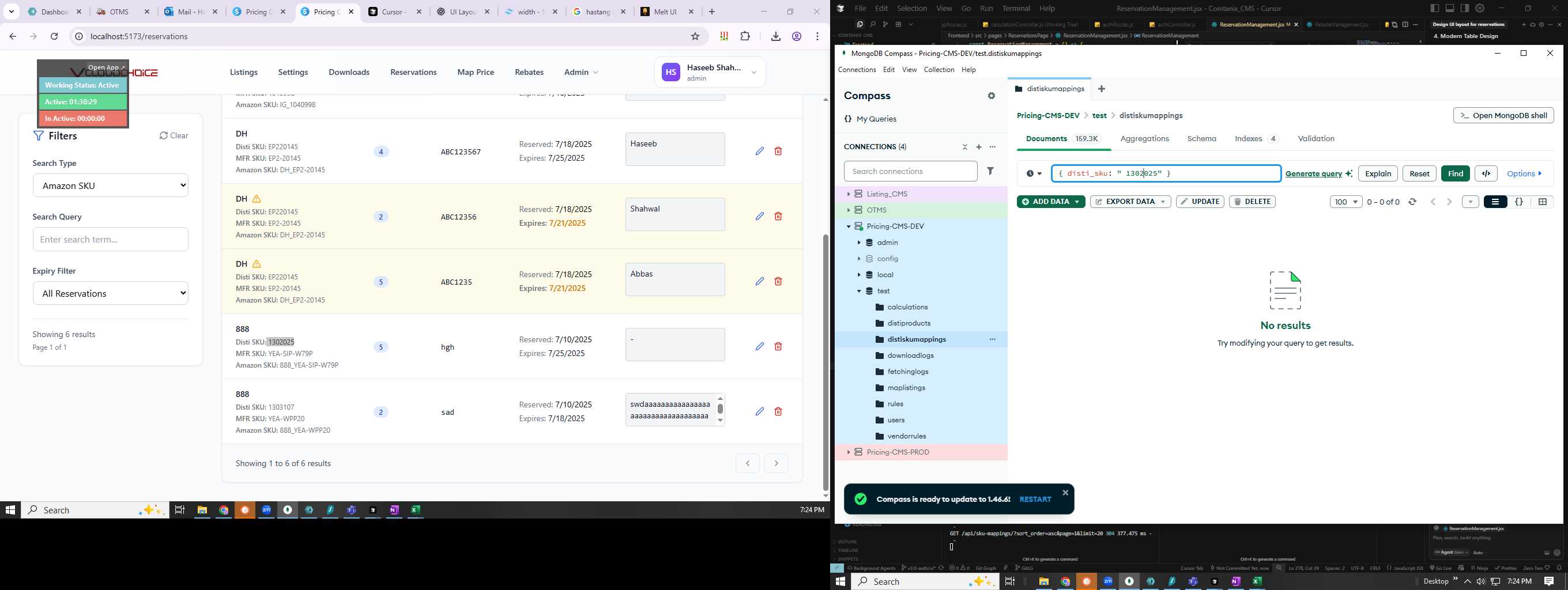Open Search icon in Cursor activity bar
The width and height of the screenshot is (1568, 590).
872,24
